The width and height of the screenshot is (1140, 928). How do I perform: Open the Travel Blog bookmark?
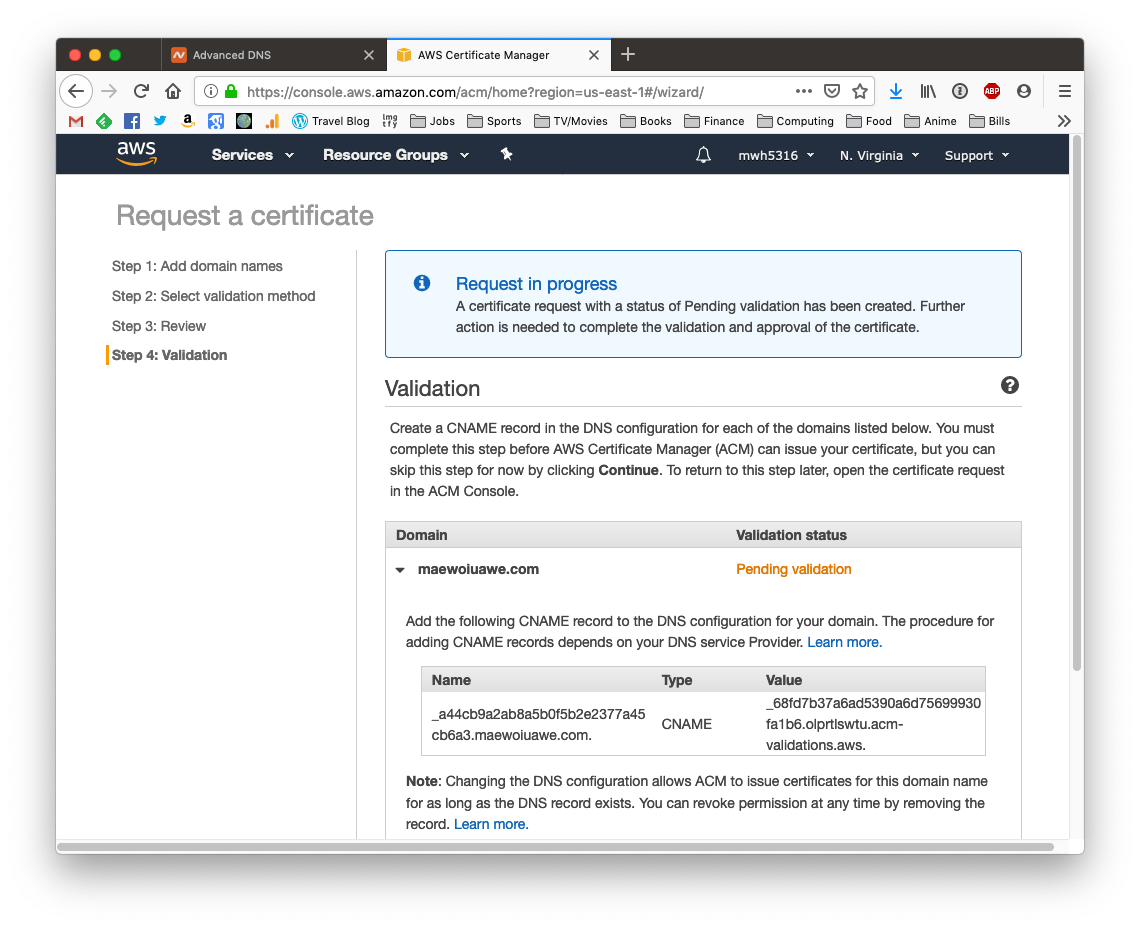pos(331,121)
